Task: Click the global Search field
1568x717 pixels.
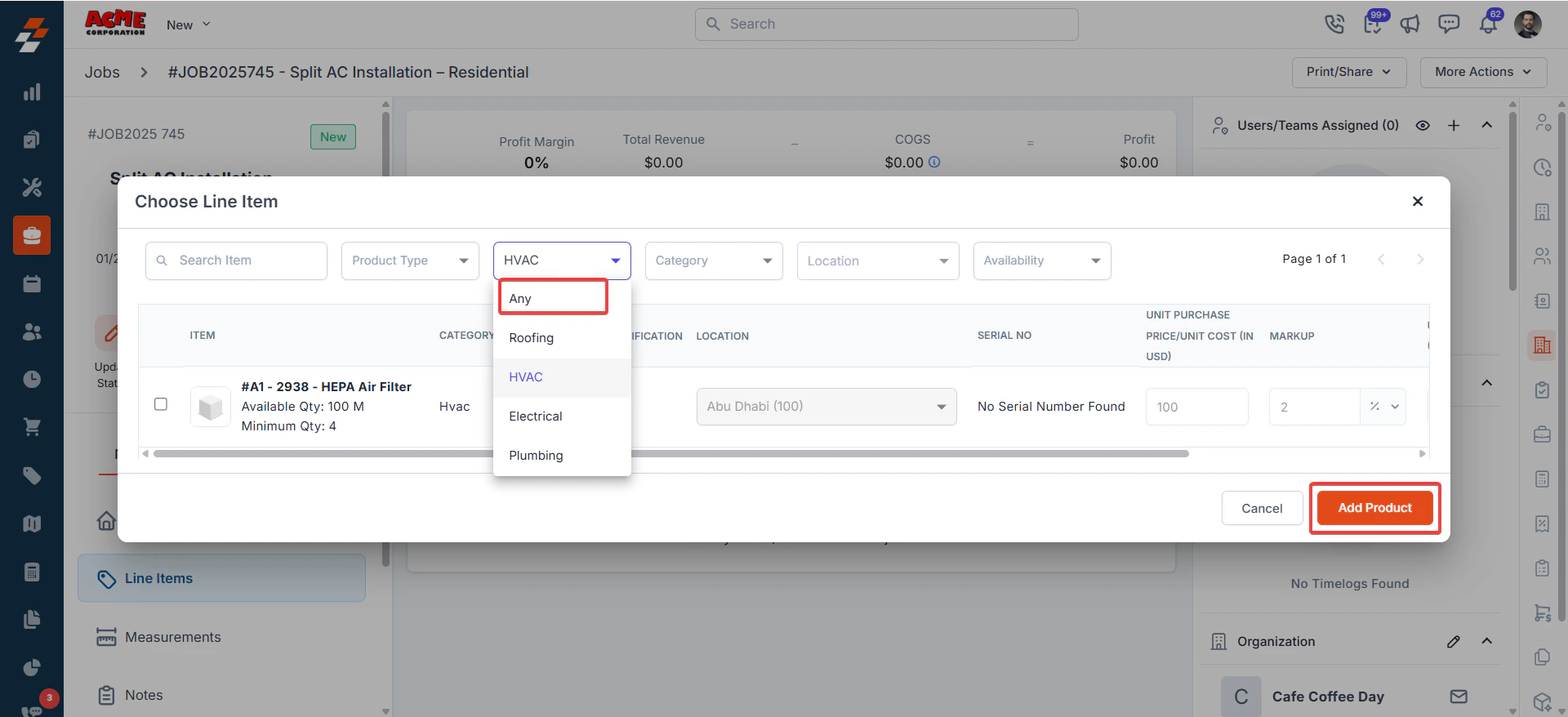Action: tap(886, 24)
